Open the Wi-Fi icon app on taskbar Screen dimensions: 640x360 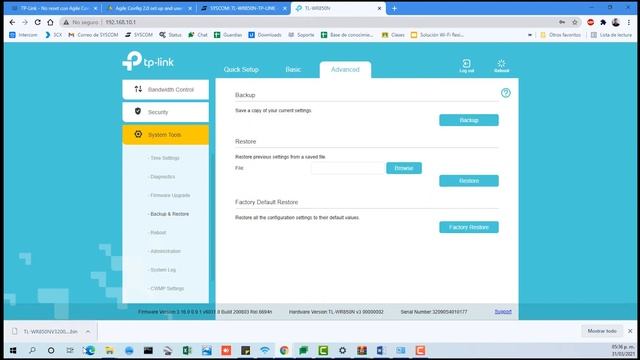(x=264, y=350)
